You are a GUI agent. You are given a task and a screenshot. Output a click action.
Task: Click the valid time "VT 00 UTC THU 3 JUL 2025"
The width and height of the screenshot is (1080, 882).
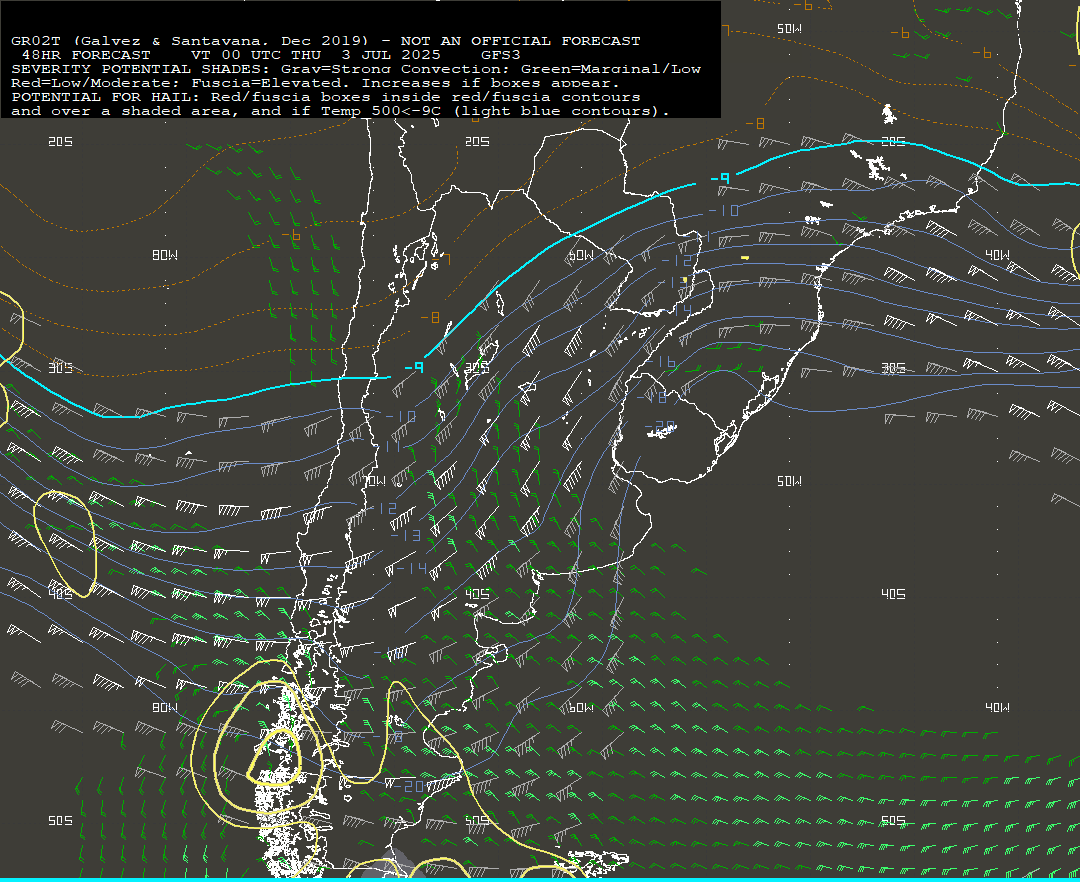(315, 55)
